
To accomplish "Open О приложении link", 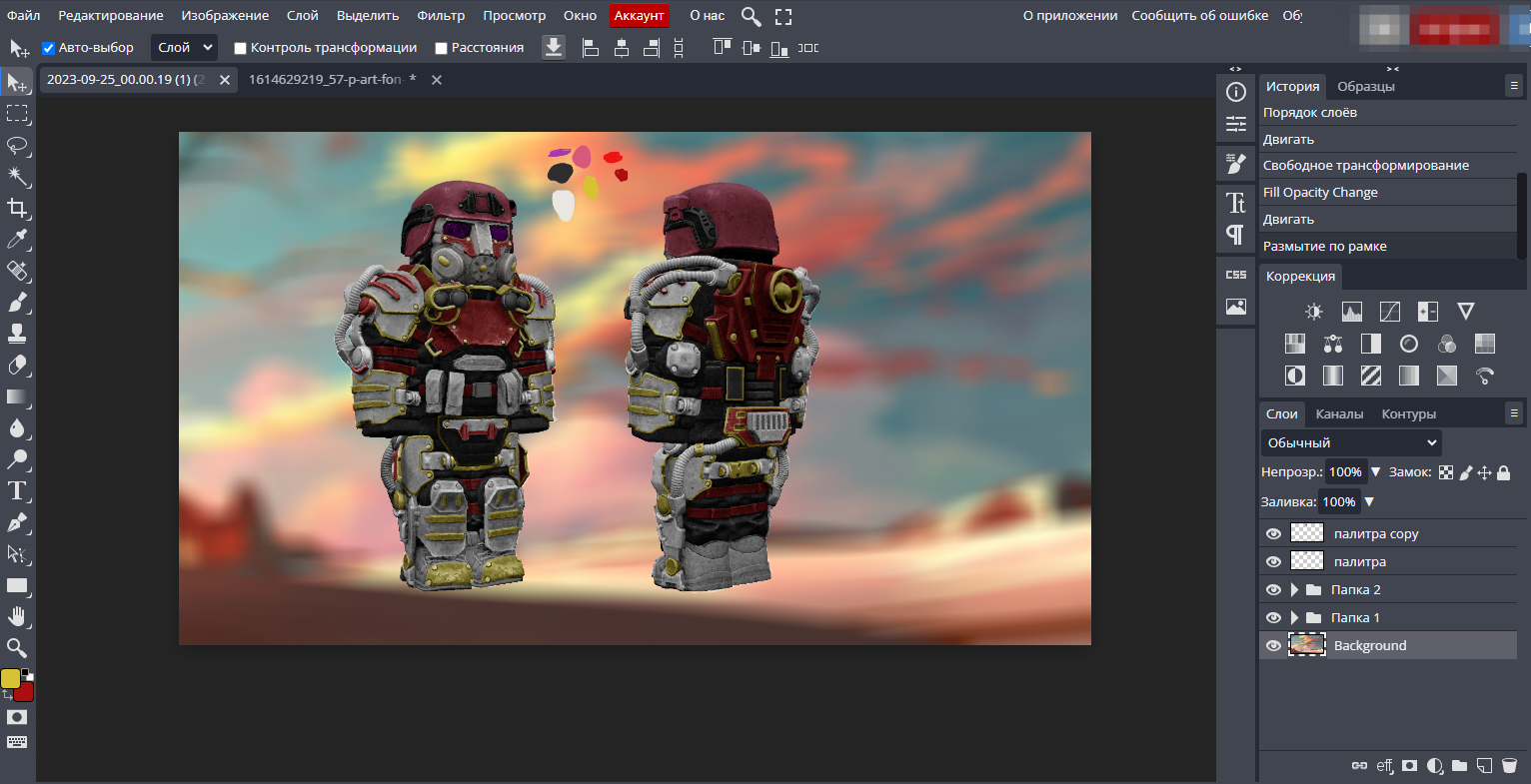I will (1070, 16).
